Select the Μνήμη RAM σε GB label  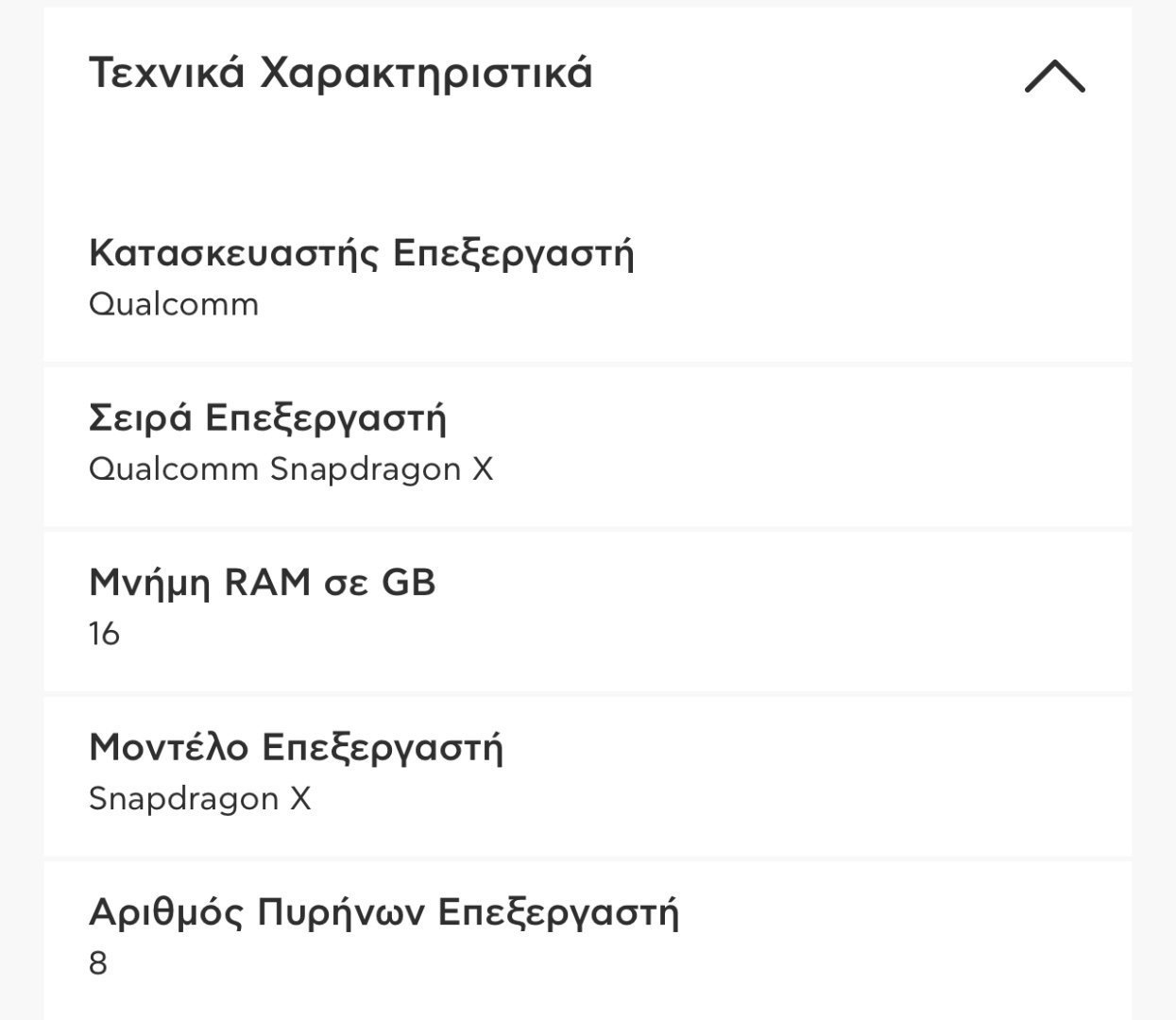[x=262, y=583]
